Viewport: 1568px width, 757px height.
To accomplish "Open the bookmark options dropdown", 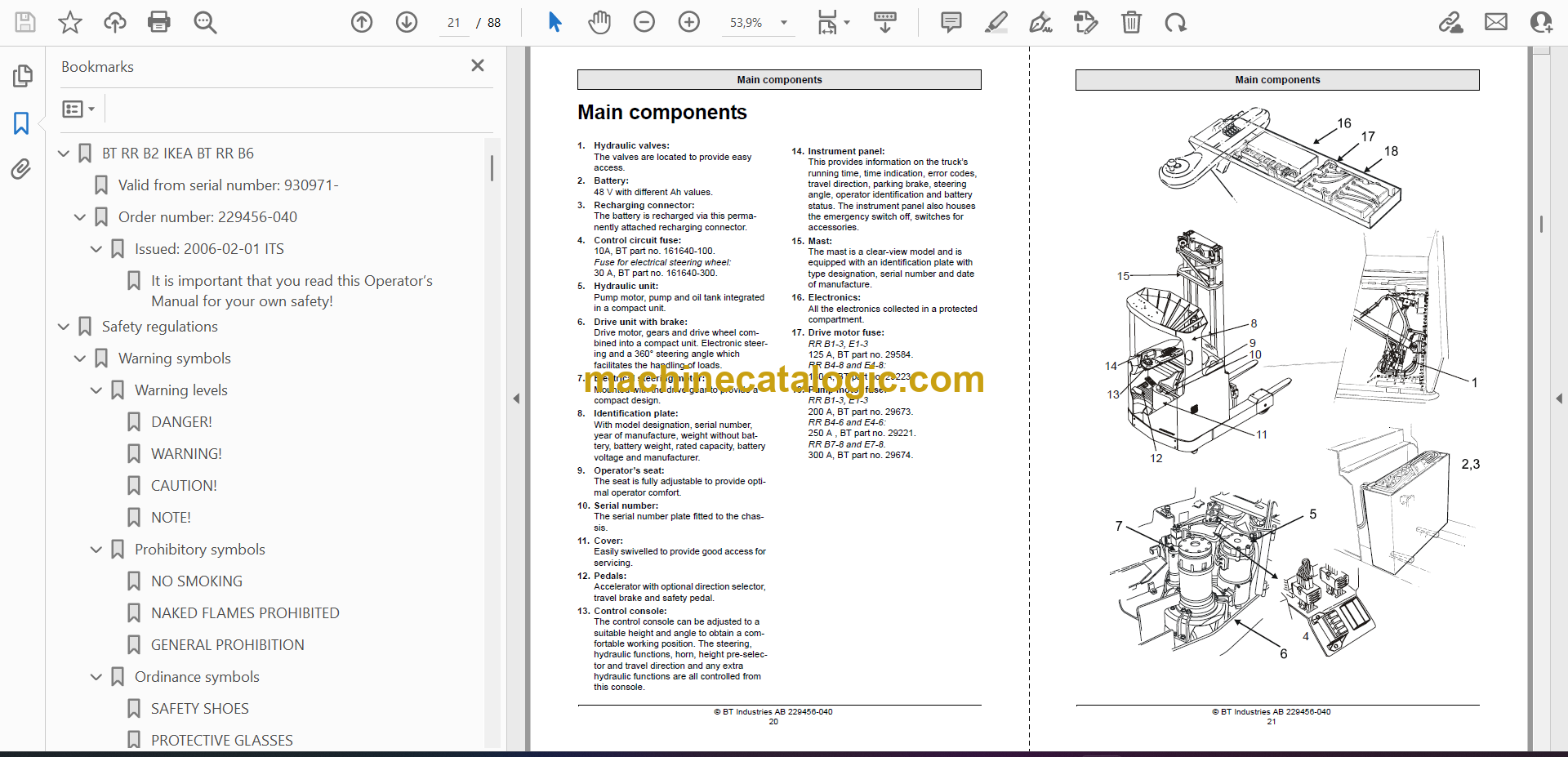I will (x=78, y=109).
